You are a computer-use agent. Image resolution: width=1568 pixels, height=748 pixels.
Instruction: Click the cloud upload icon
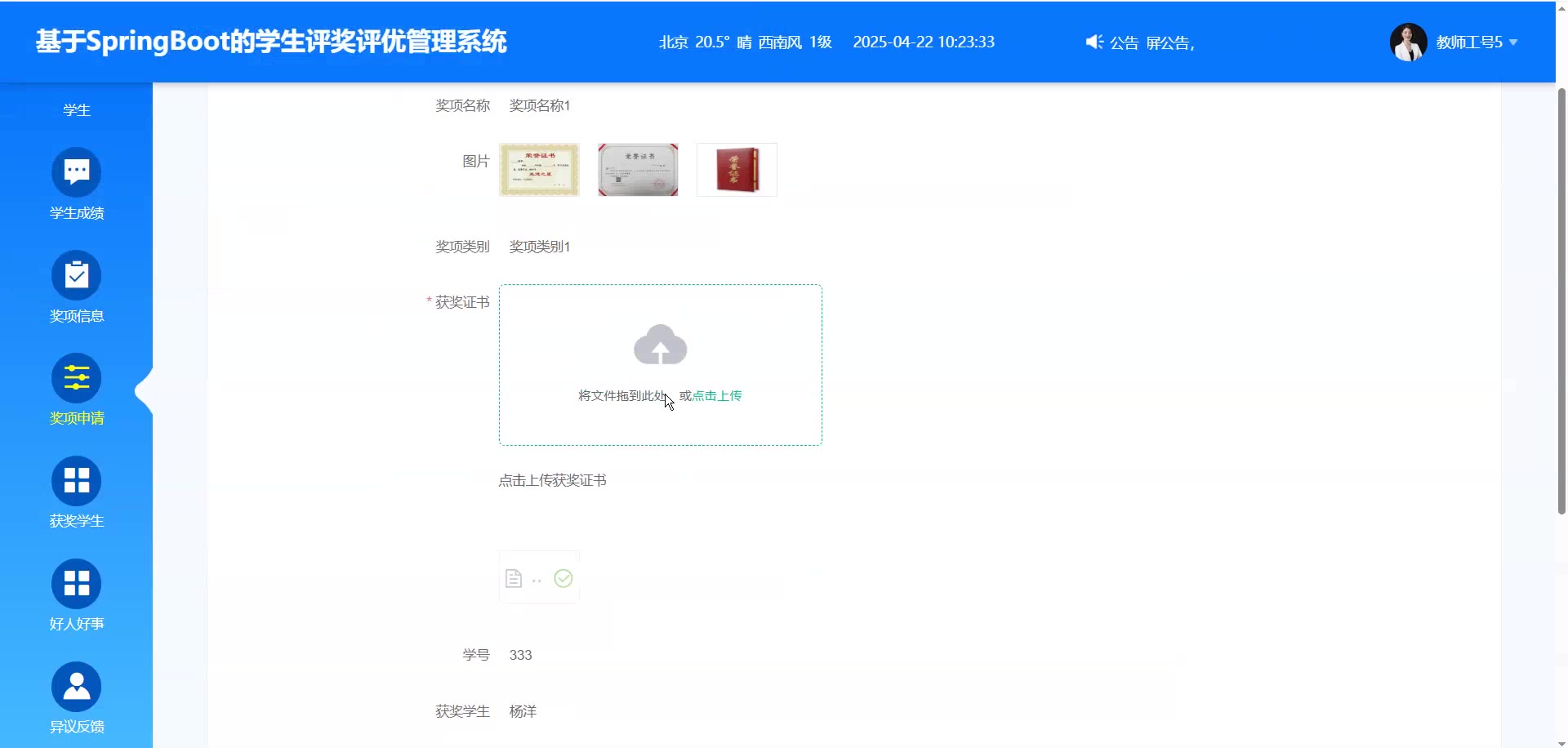pyautogui.click(x=661, y=345)
